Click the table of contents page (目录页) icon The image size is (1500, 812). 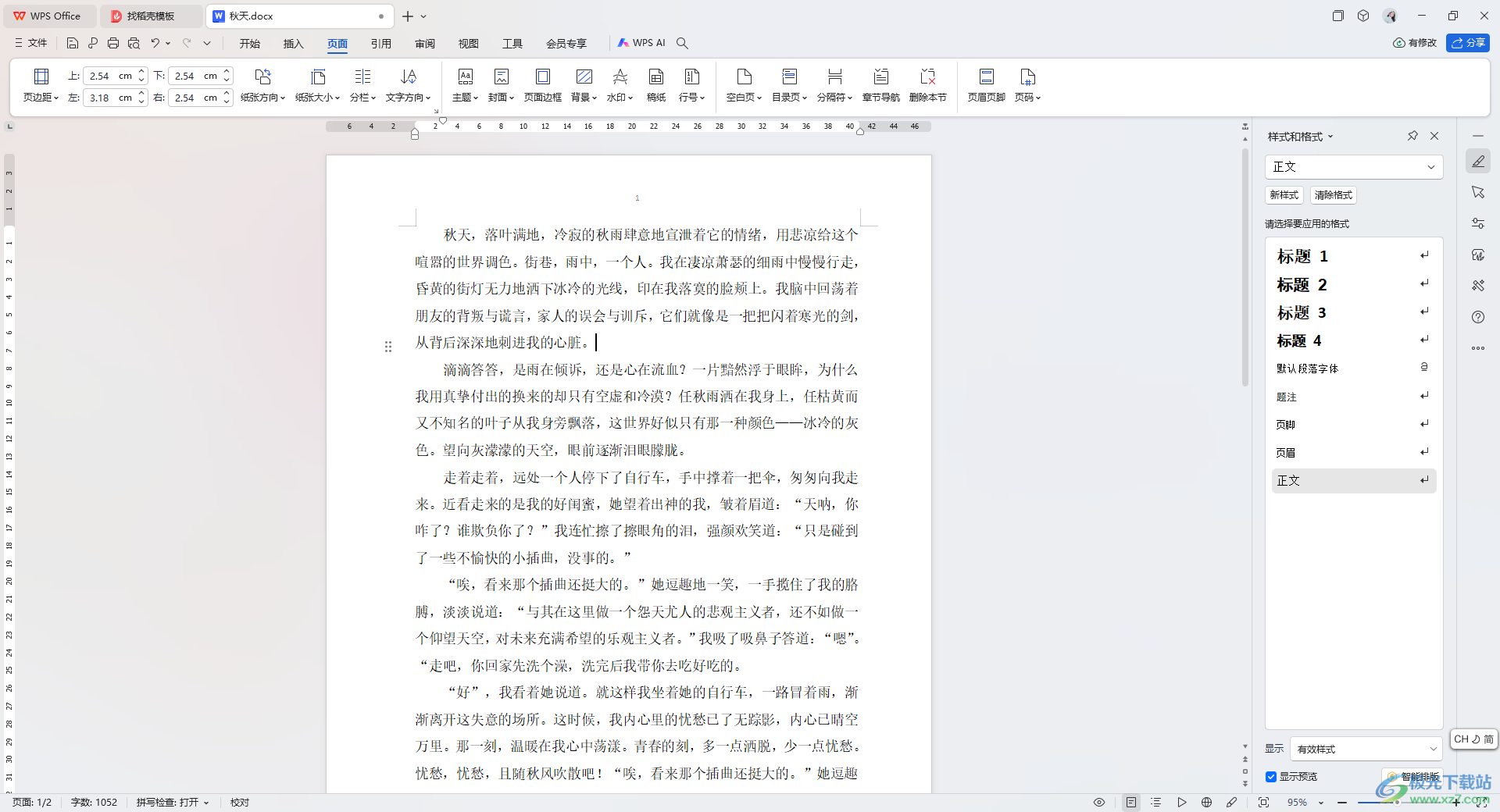[789, 77]
